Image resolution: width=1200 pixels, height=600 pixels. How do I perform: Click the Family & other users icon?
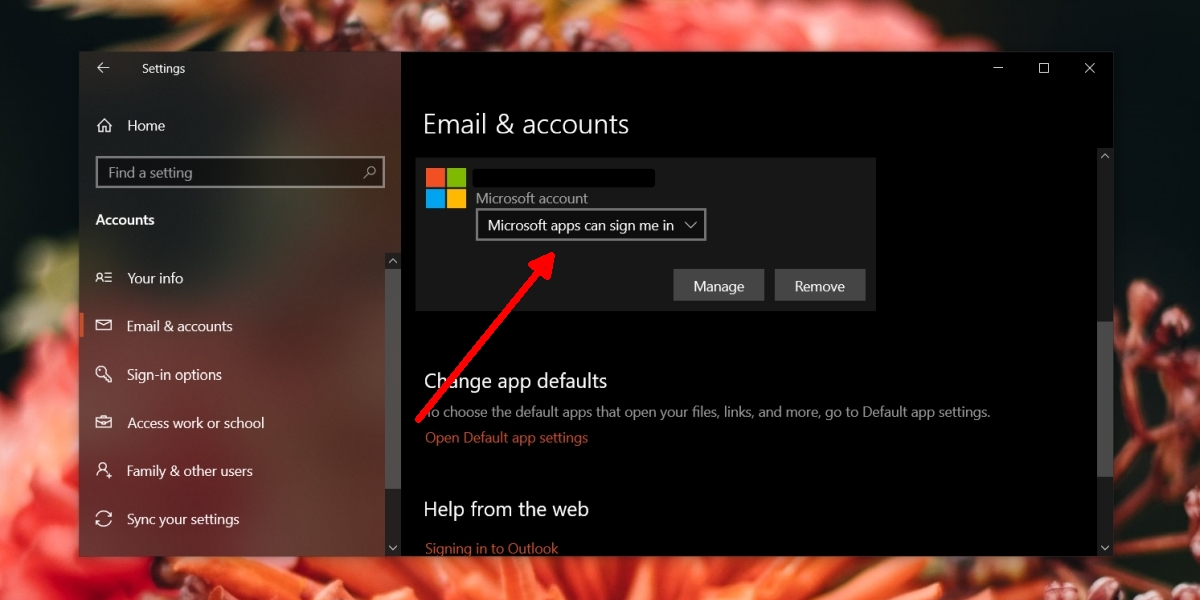[x=104, y=470]
